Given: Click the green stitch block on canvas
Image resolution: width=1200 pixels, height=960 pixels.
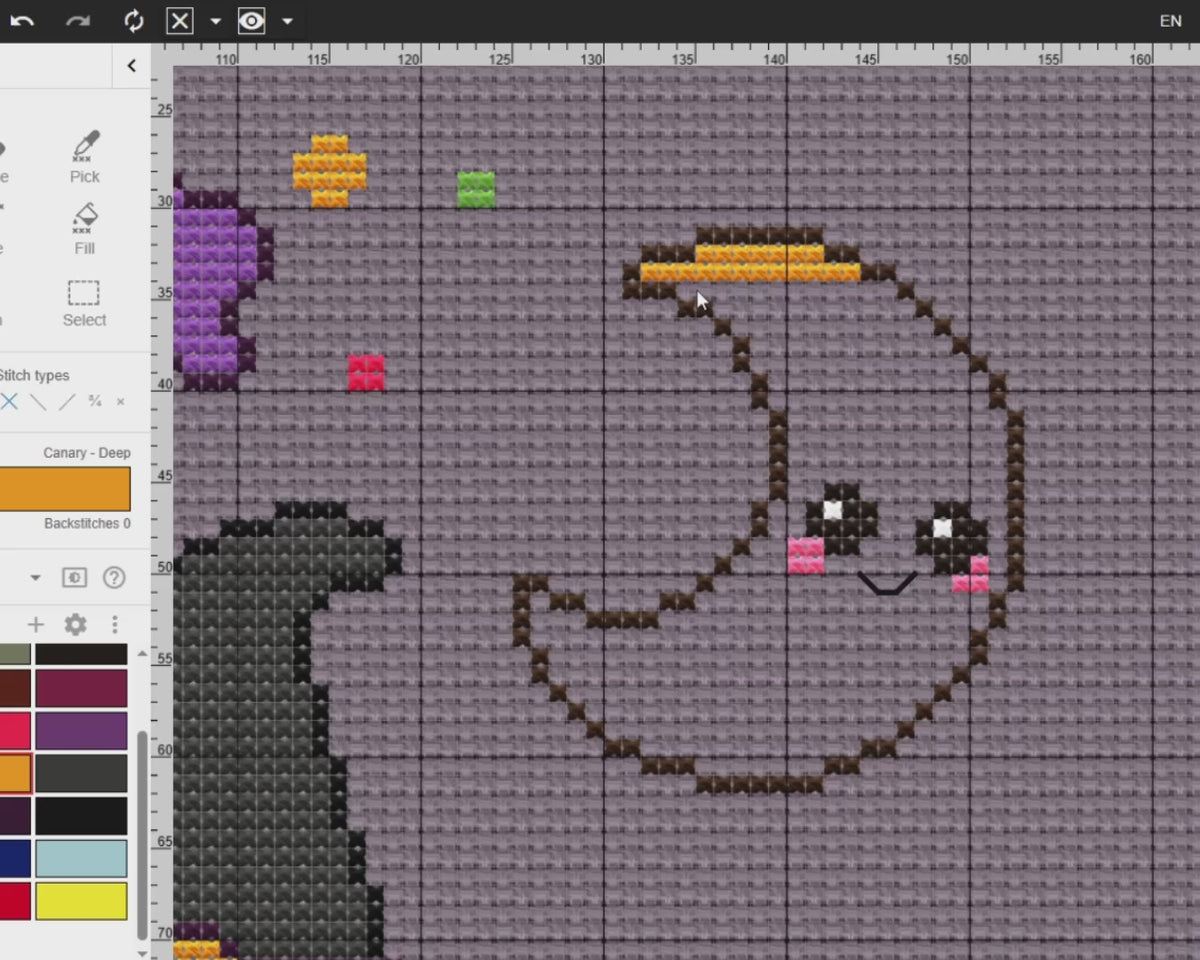Looking at the screenshot, I should (476, 190).
